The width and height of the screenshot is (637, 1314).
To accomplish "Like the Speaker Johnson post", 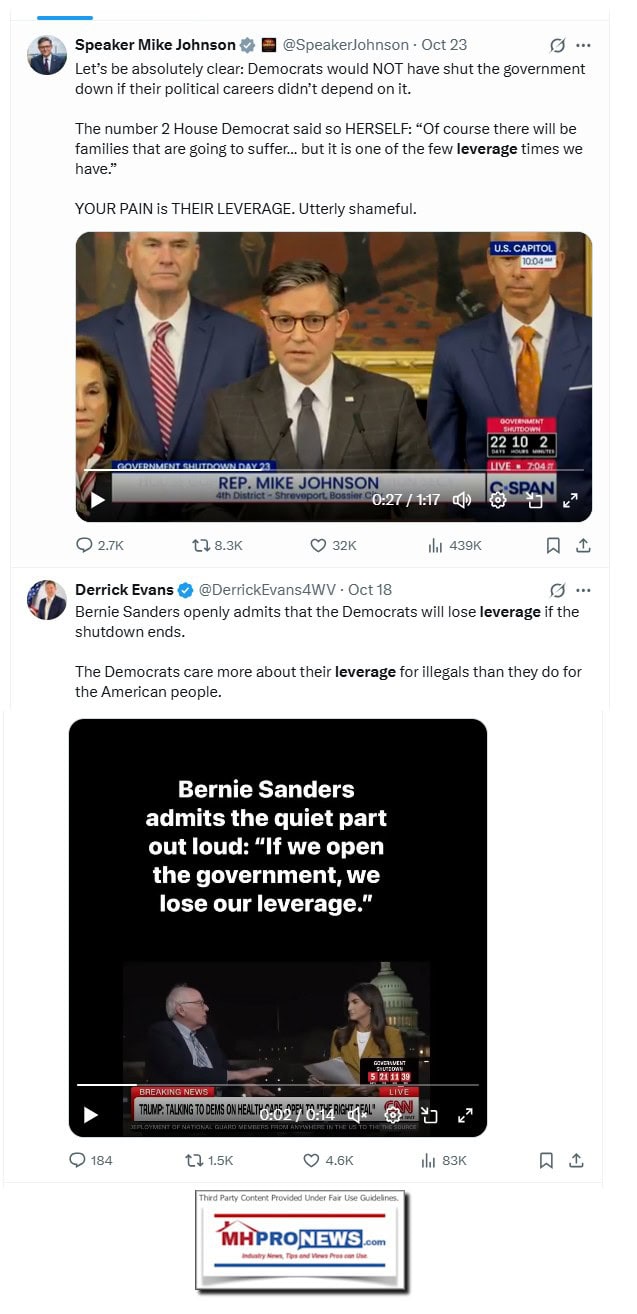I will point(318,545).
